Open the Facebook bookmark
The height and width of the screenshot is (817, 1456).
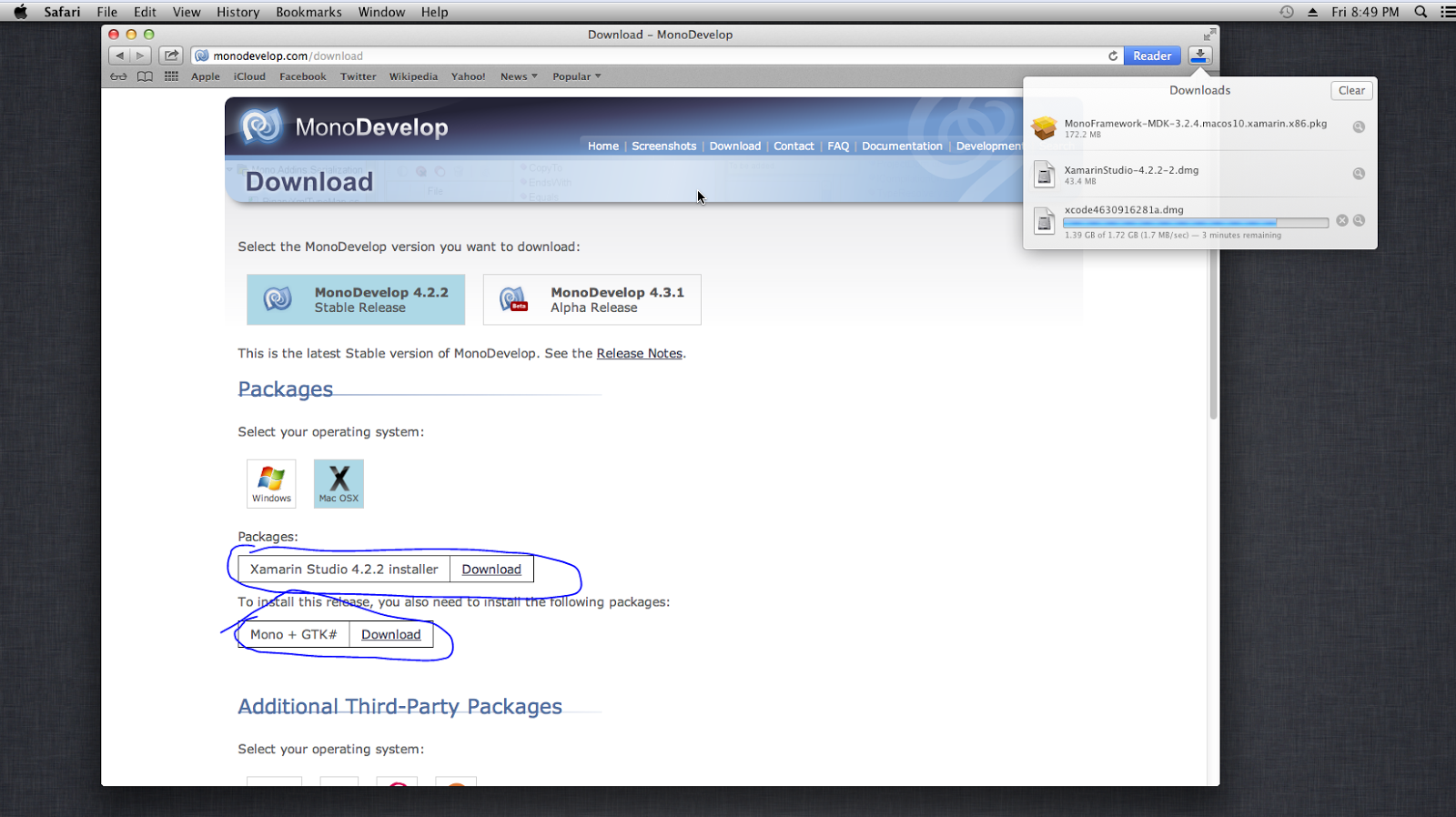coord(302,76)
